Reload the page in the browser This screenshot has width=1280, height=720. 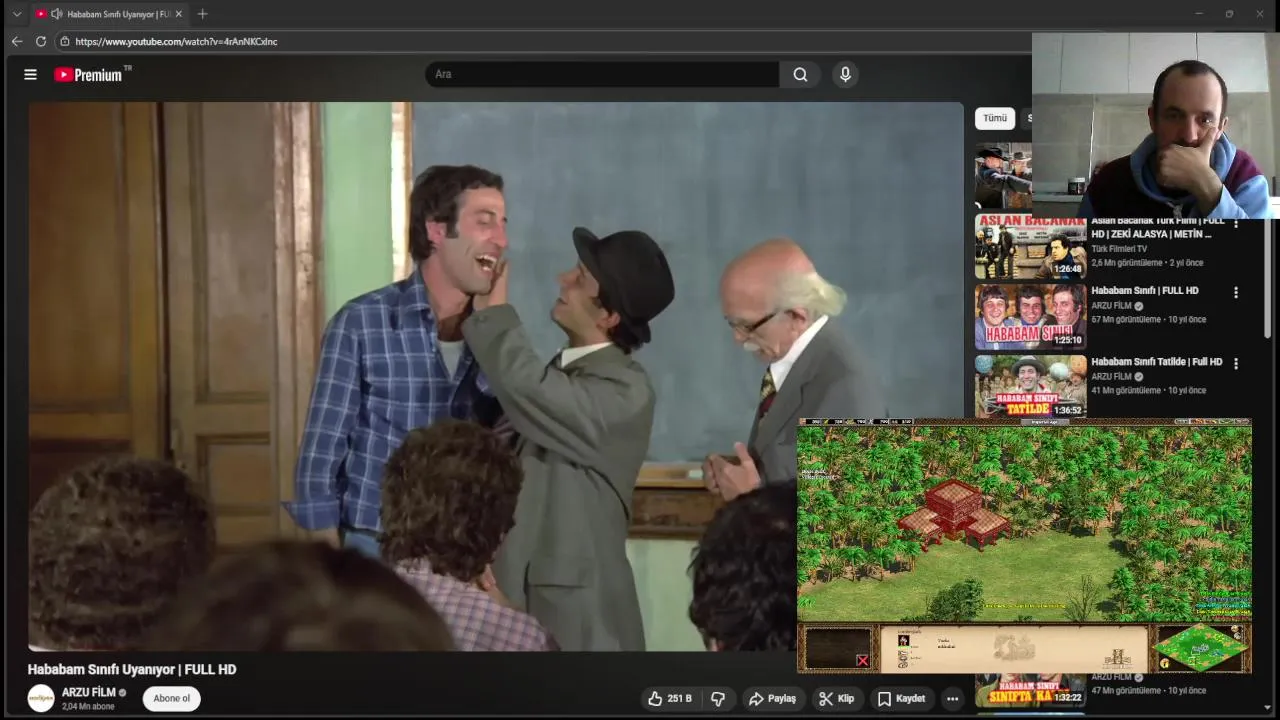41,41
